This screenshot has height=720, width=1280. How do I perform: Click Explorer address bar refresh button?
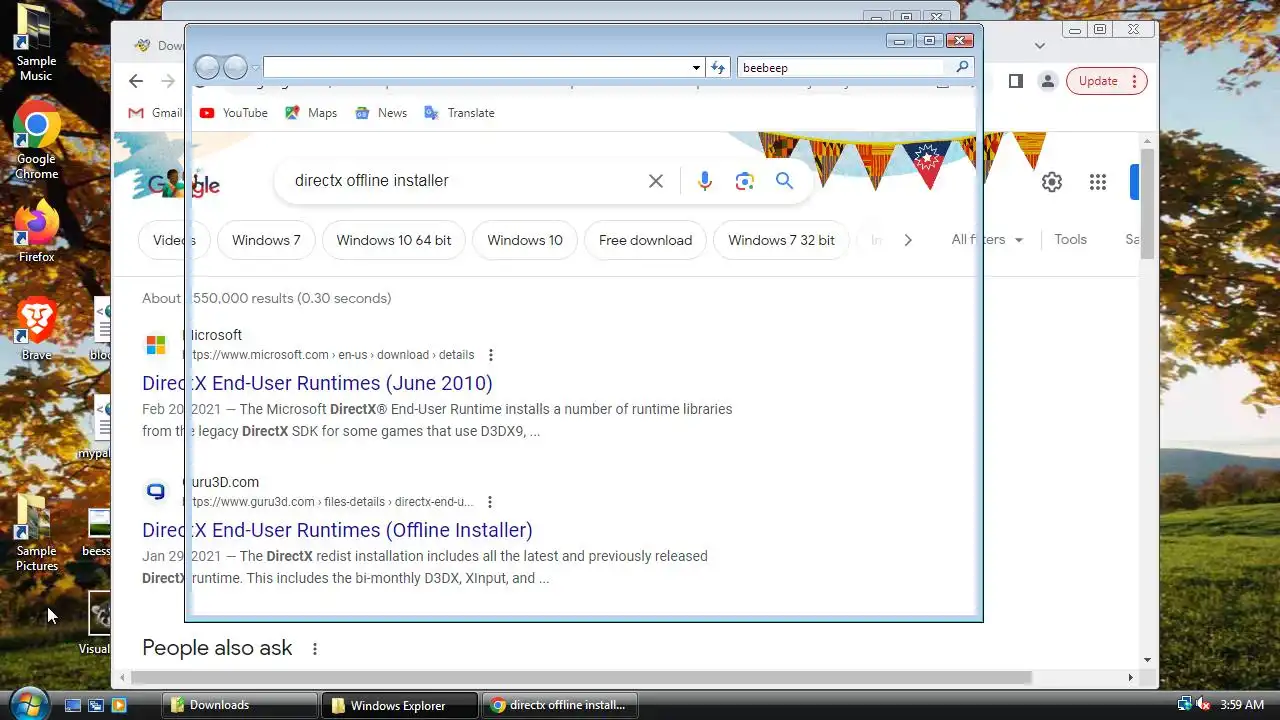718,67
